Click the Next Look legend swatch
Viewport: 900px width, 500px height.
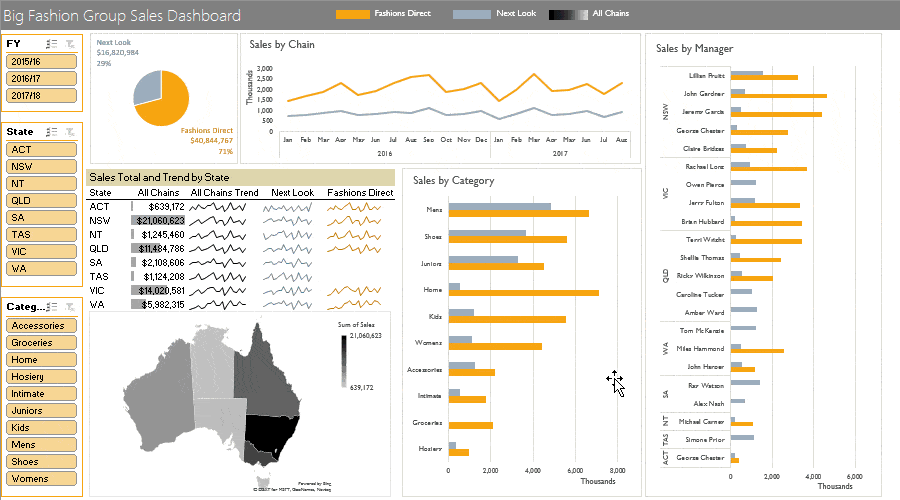472,14
